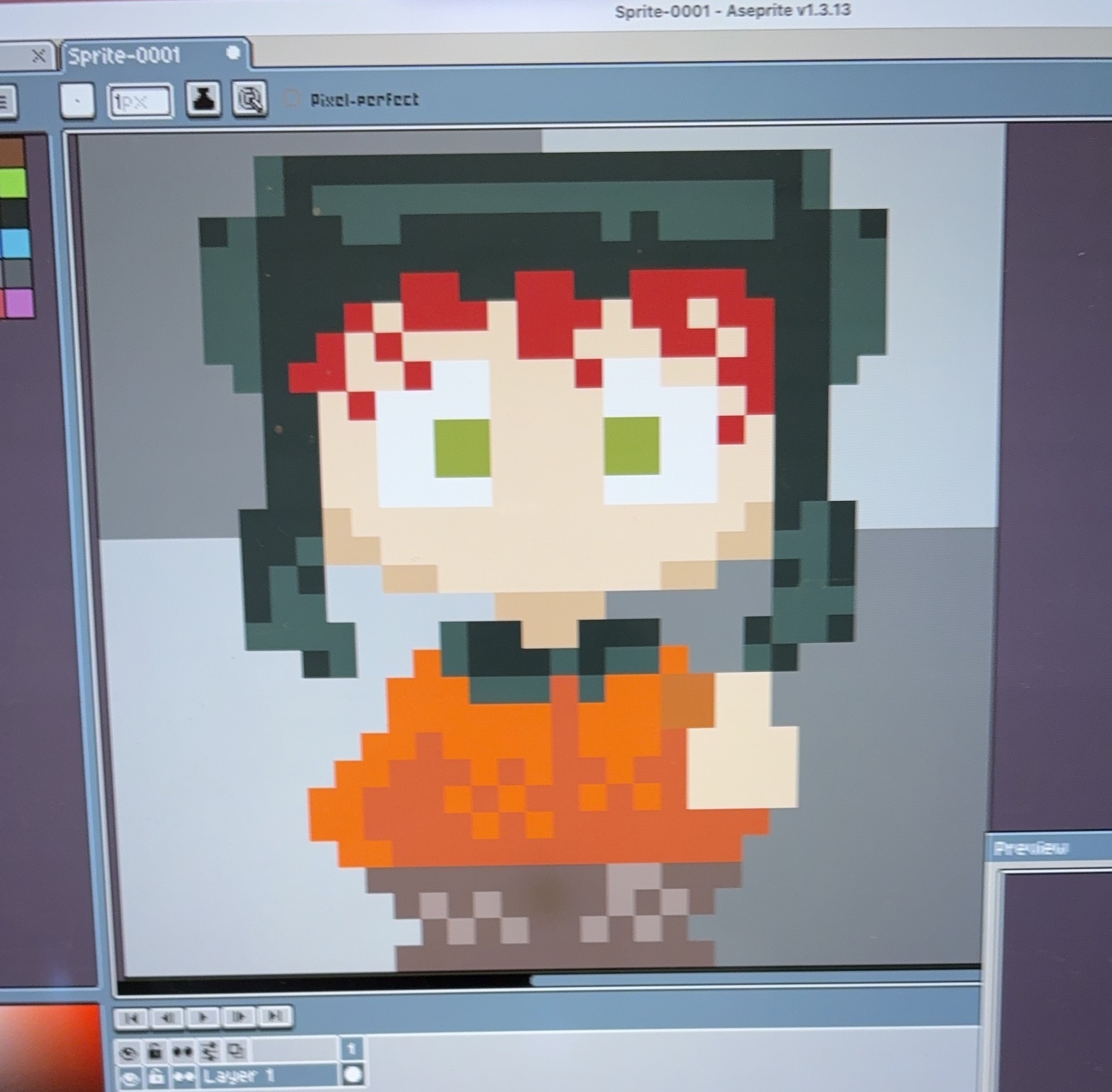The image size is (1112, 1092).
Task: Open the dynamics options button
Action: (249, 99)
